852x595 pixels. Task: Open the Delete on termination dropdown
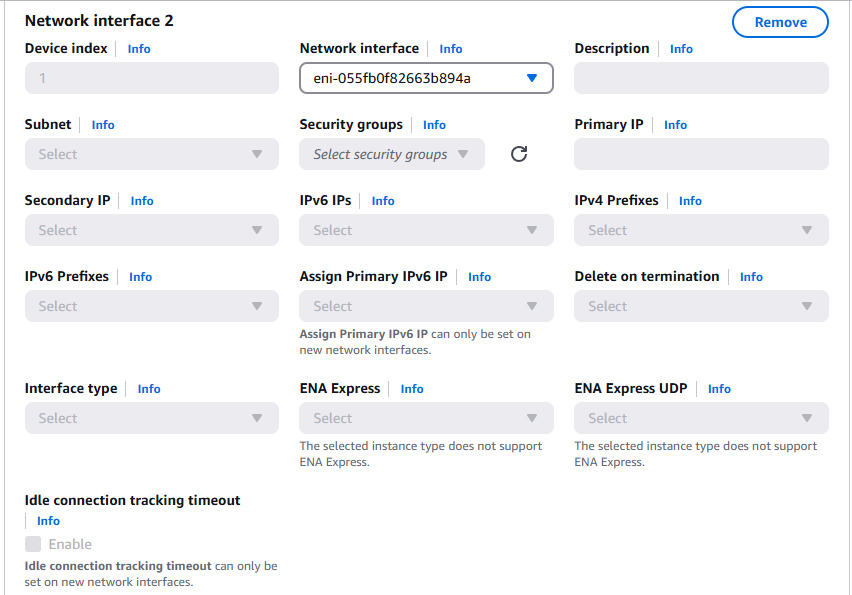pyautogui.click(x=700, y=306)
